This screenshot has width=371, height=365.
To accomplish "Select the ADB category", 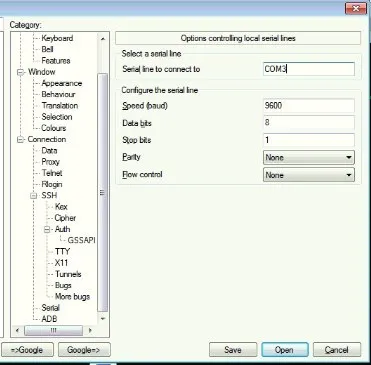I will click(49, 319).
